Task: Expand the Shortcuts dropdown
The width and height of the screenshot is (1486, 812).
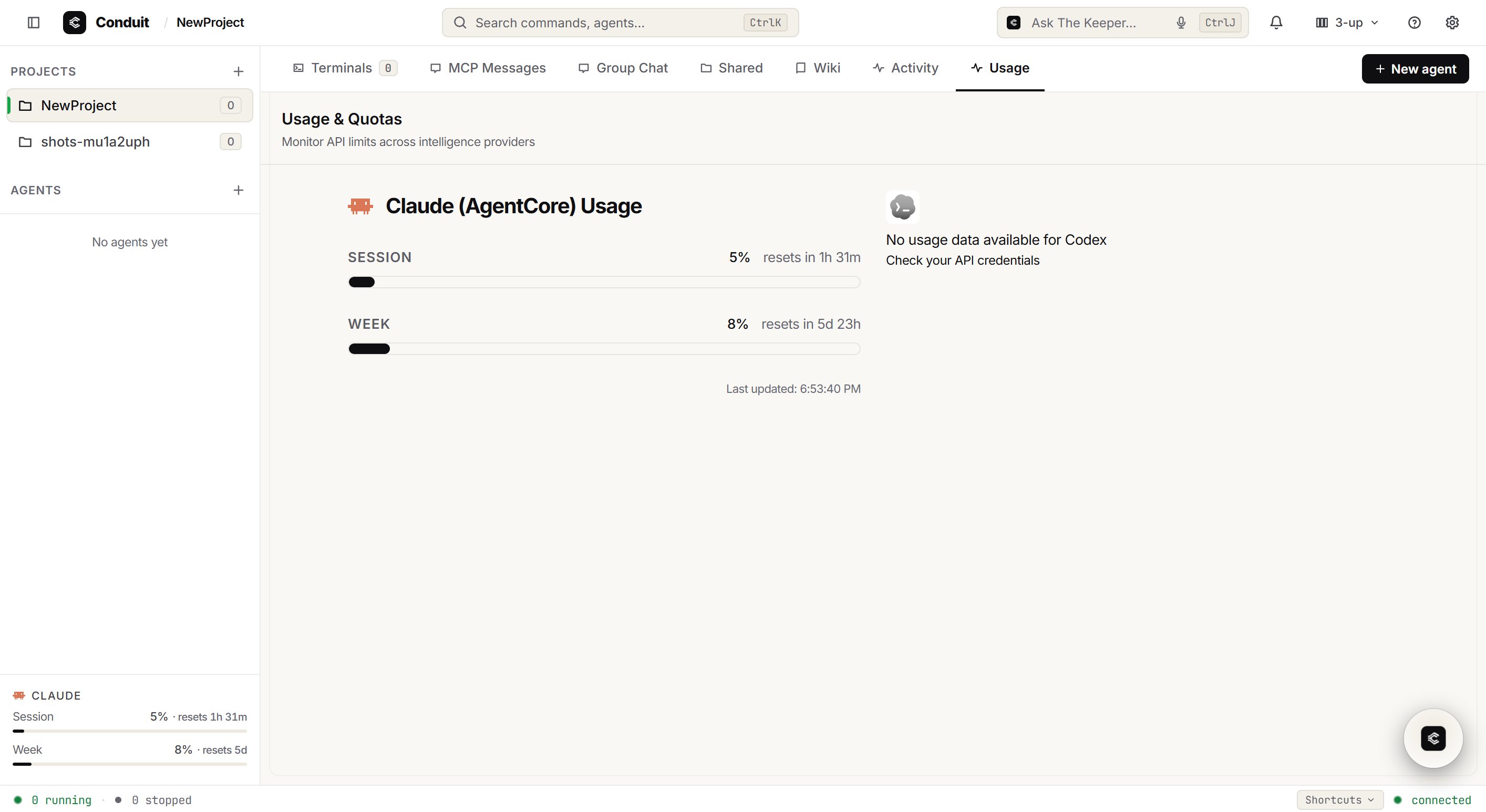Action: pos(1339,800)
